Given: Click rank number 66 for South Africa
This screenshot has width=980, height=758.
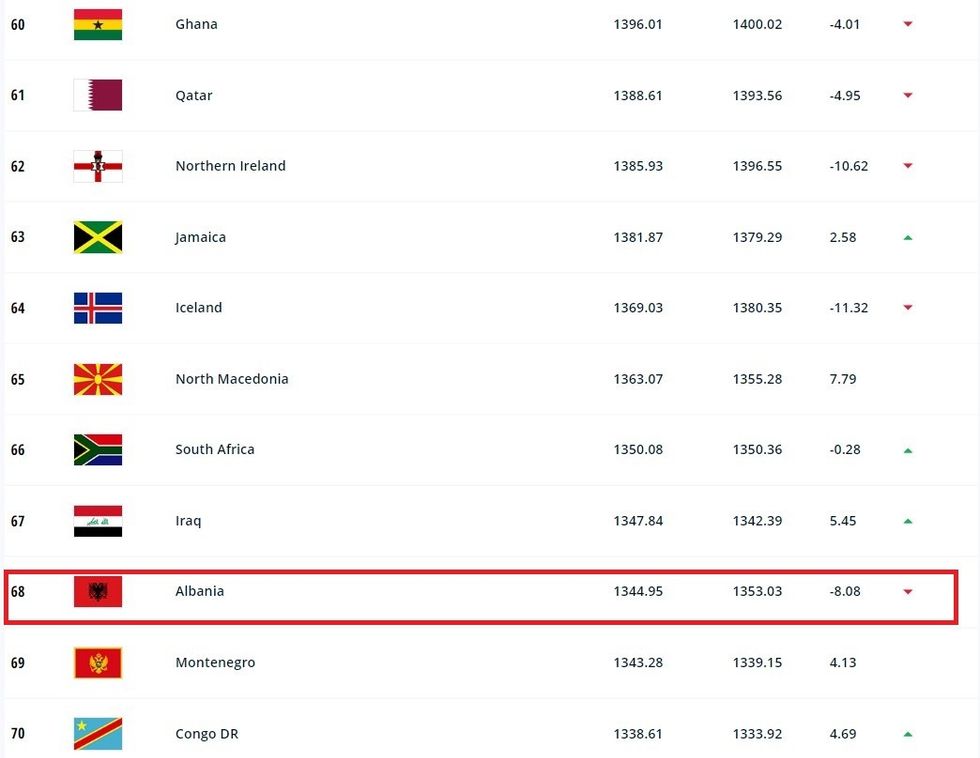Looking at the screenshot, I should coord(18,450).
